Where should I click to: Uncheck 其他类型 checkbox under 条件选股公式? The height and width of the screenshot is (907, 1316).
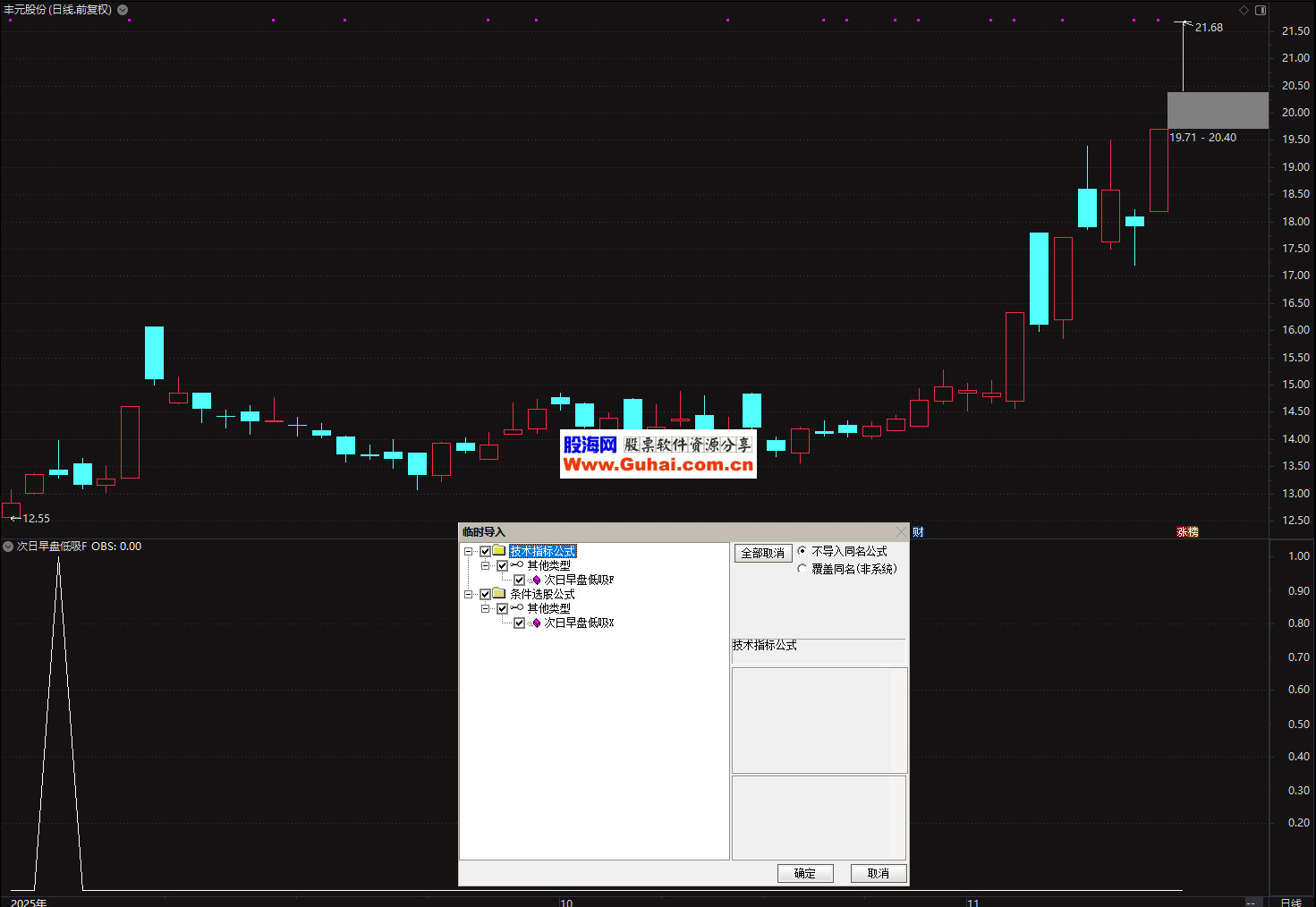tap(502, 609)
